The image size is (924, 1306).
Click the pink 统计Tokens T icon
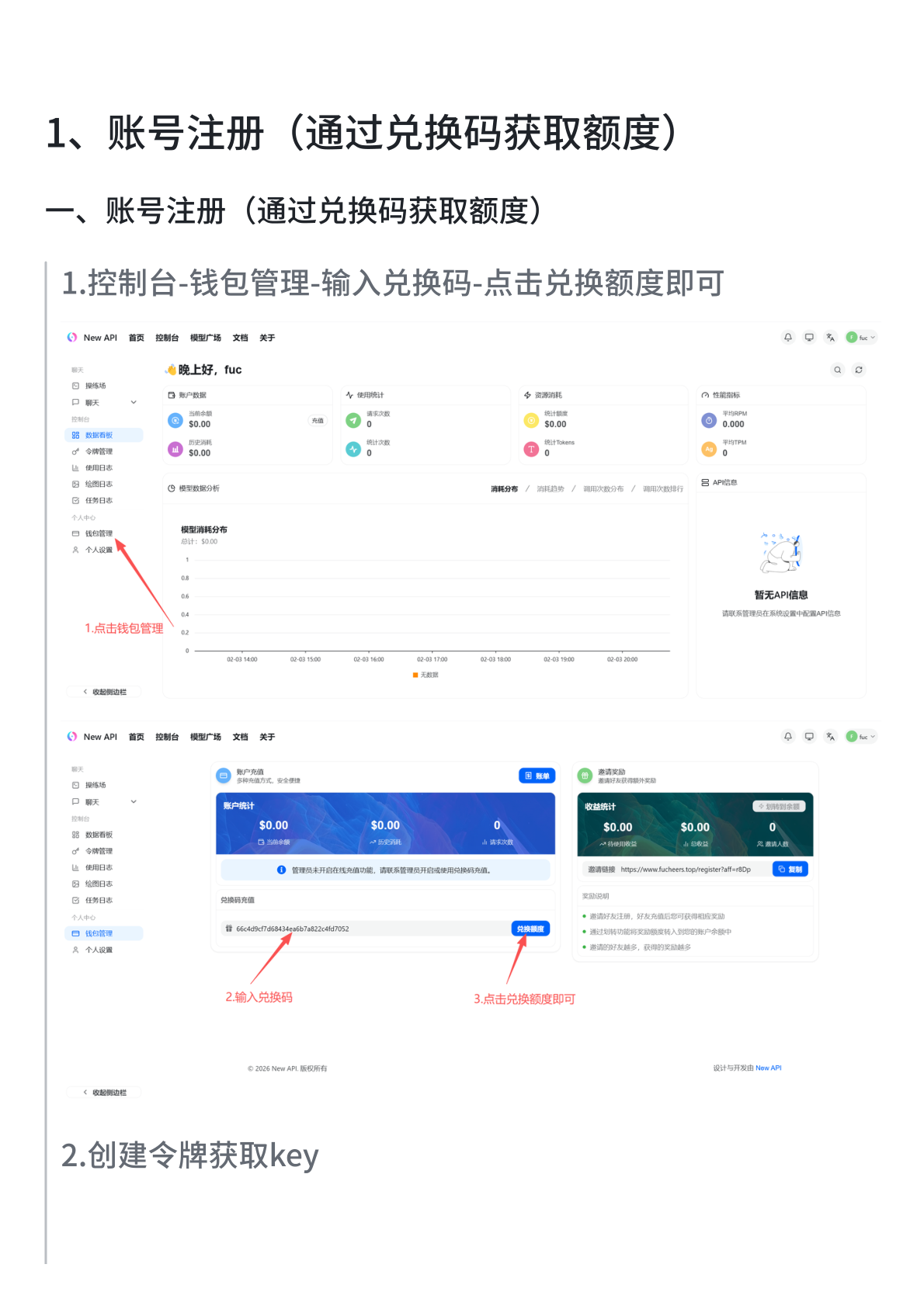[x=531, y=449]
